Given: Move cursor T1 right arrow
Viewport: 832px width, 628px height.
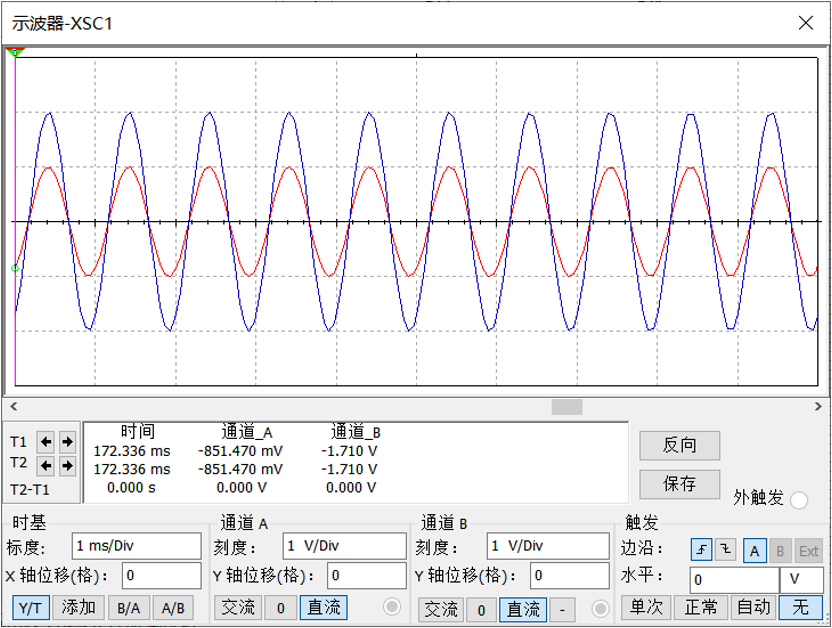Looking at the screenshot, I should point(67,442).
